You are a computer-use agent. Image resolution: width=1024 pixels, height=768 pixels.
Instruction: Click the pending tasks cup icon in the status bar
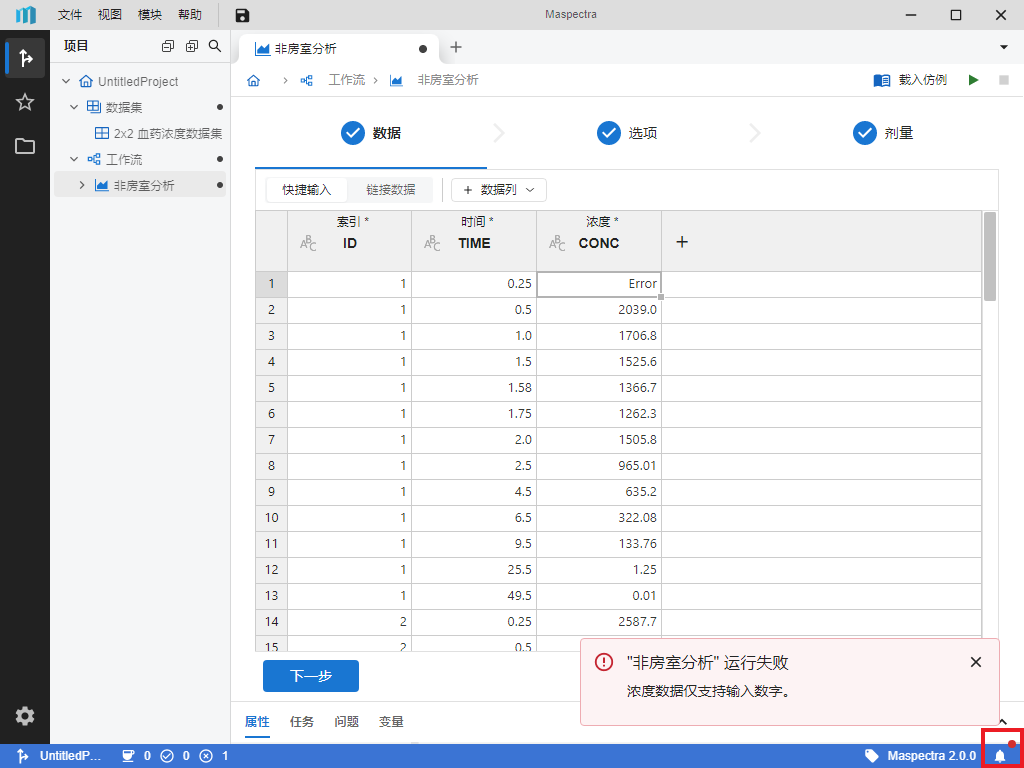tap(128, 756)
